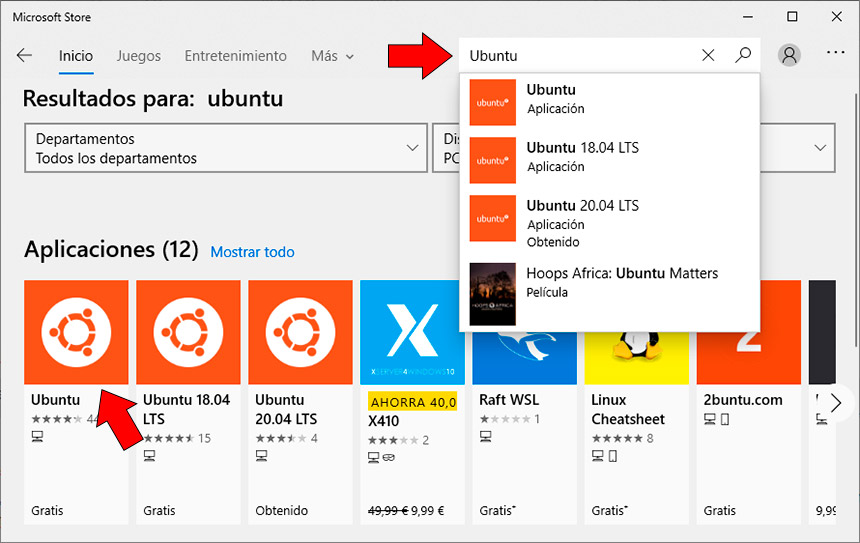Open the Entretenimiento tab
The image size is (860, 543).
tap(235, 56)
